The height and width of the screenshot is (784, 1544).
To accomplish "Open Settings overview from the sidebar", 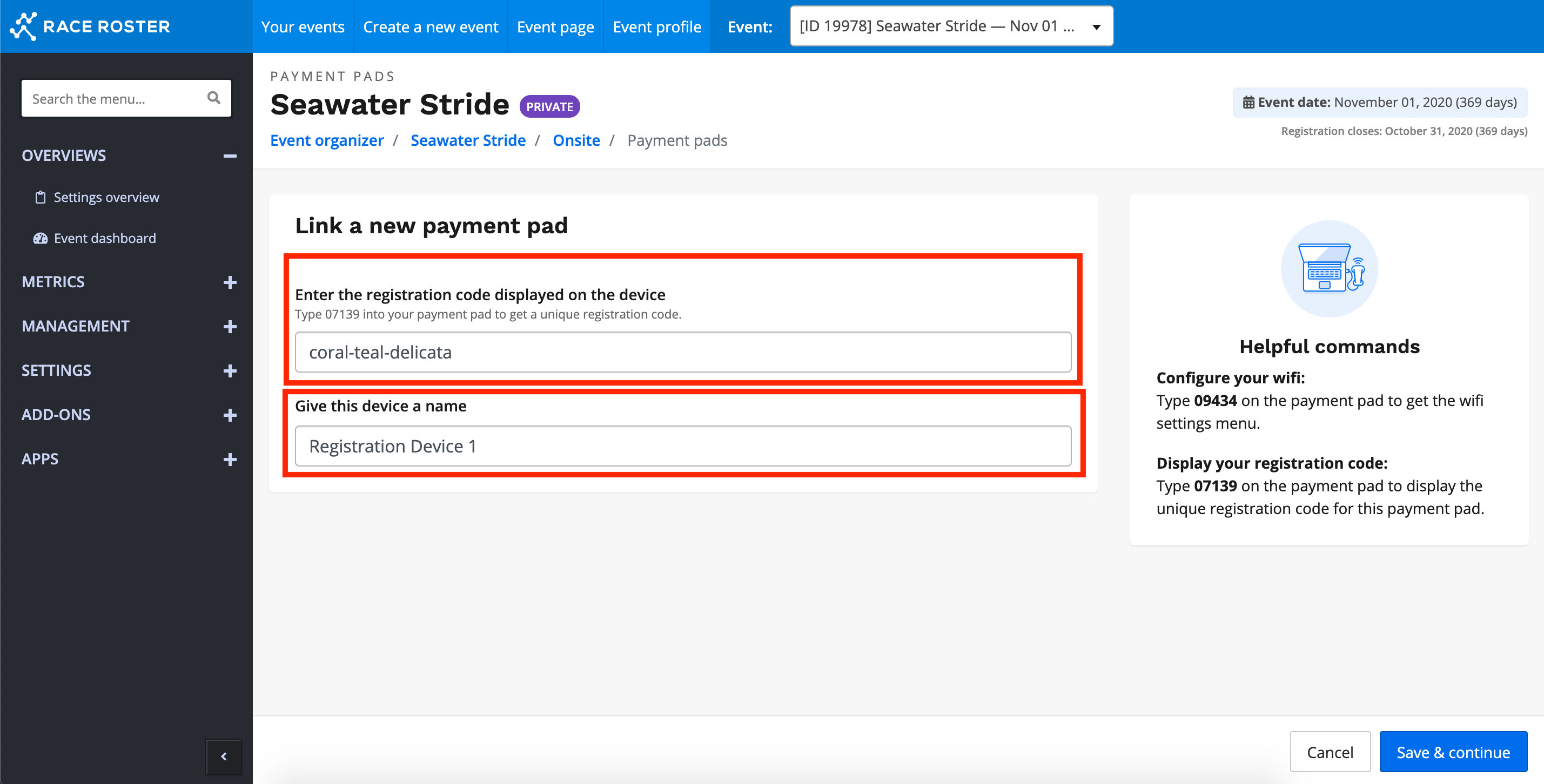I will point(106,197).
